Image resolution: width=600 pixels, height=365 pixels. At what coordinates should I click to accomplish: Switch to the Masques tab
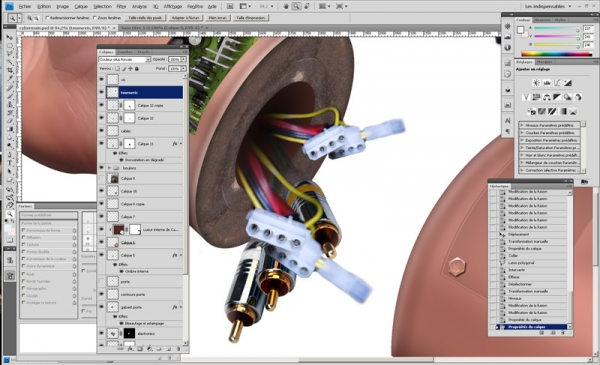[x=544, y=62]
